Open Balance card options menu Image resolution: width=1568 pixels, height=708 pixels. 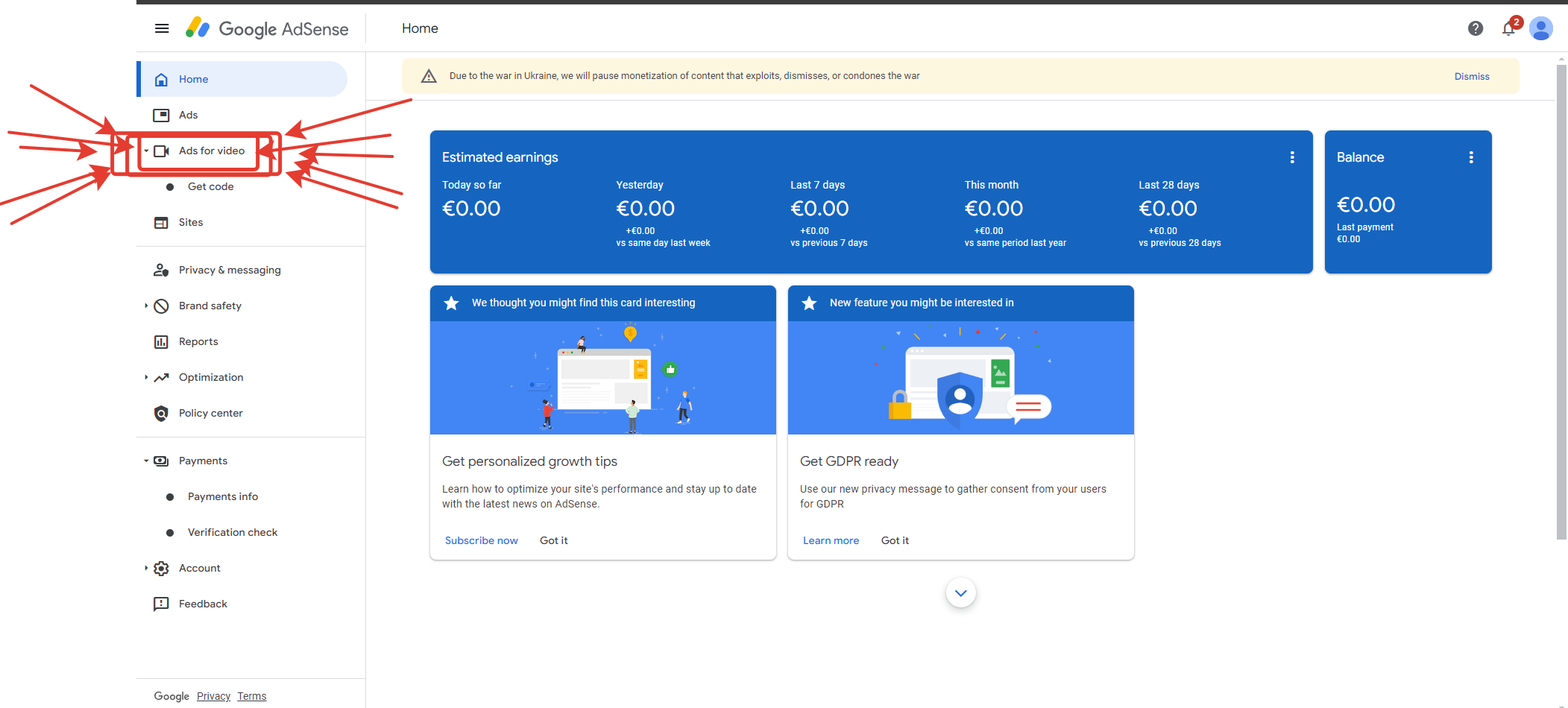pyautogui.click(x=1471, y=157)
